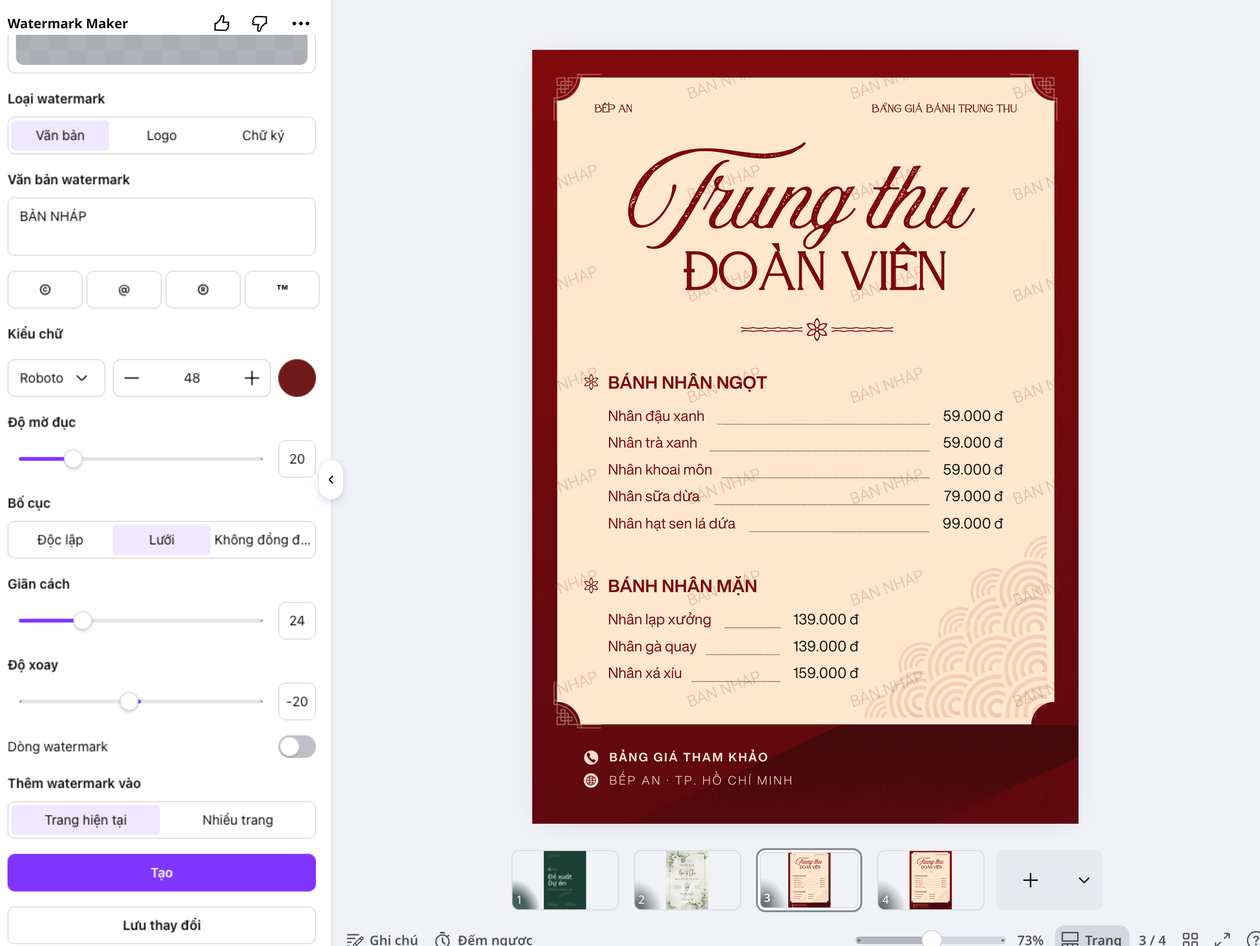Viewport: 1260px width, 946px height.
Task: Select the 159.000 đ price
Action: tap(826, 673)
